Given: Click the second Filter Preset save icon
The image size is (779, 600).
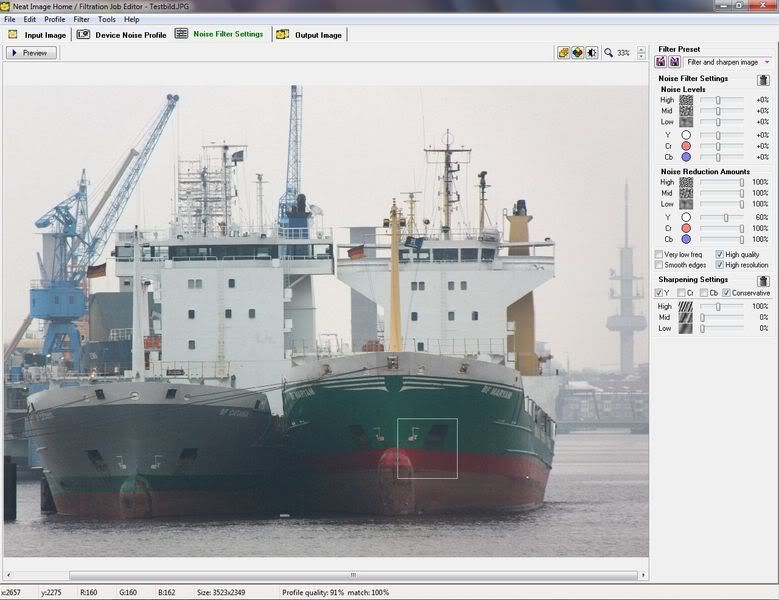Looking at the screenshot, I should pyautogui.click(x=675, y=62).
